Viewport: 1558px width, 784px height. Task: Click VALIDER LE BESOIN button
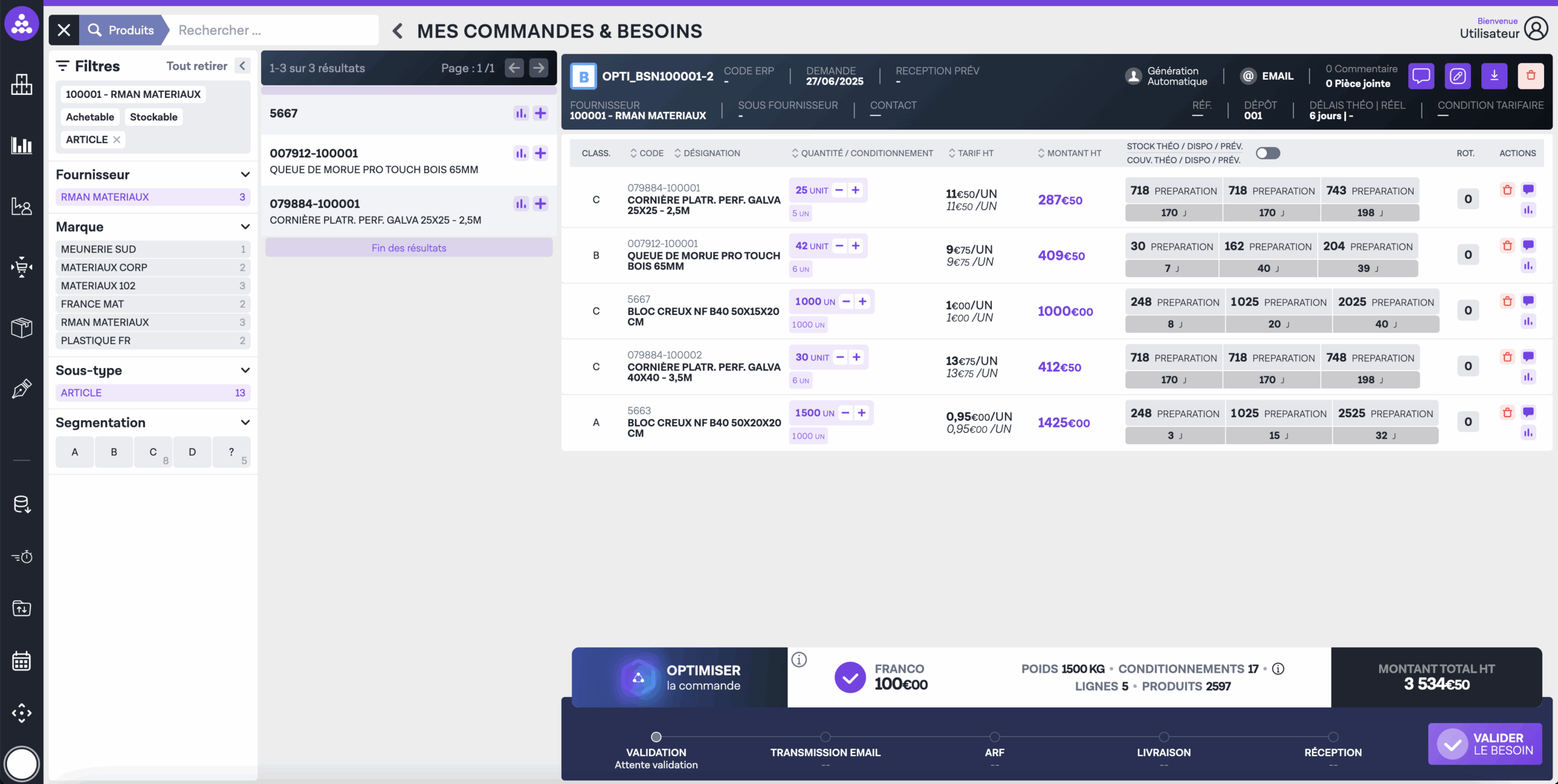tap(1484, 743)
